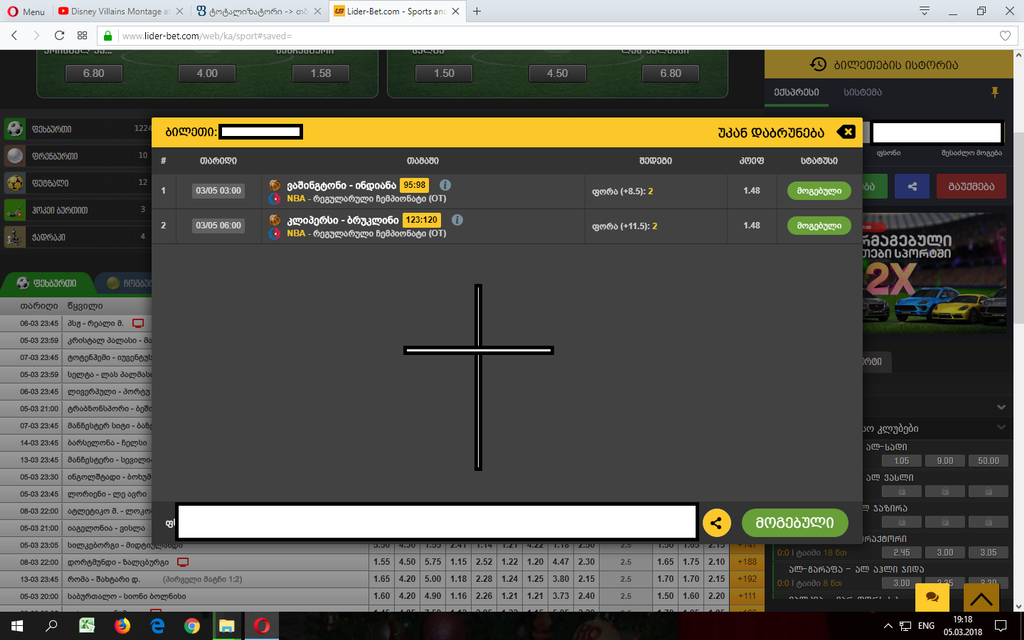Open Opera tab menu icon in title bar
The width and height of the screenshot is (1024, 640).
[924, 10]
